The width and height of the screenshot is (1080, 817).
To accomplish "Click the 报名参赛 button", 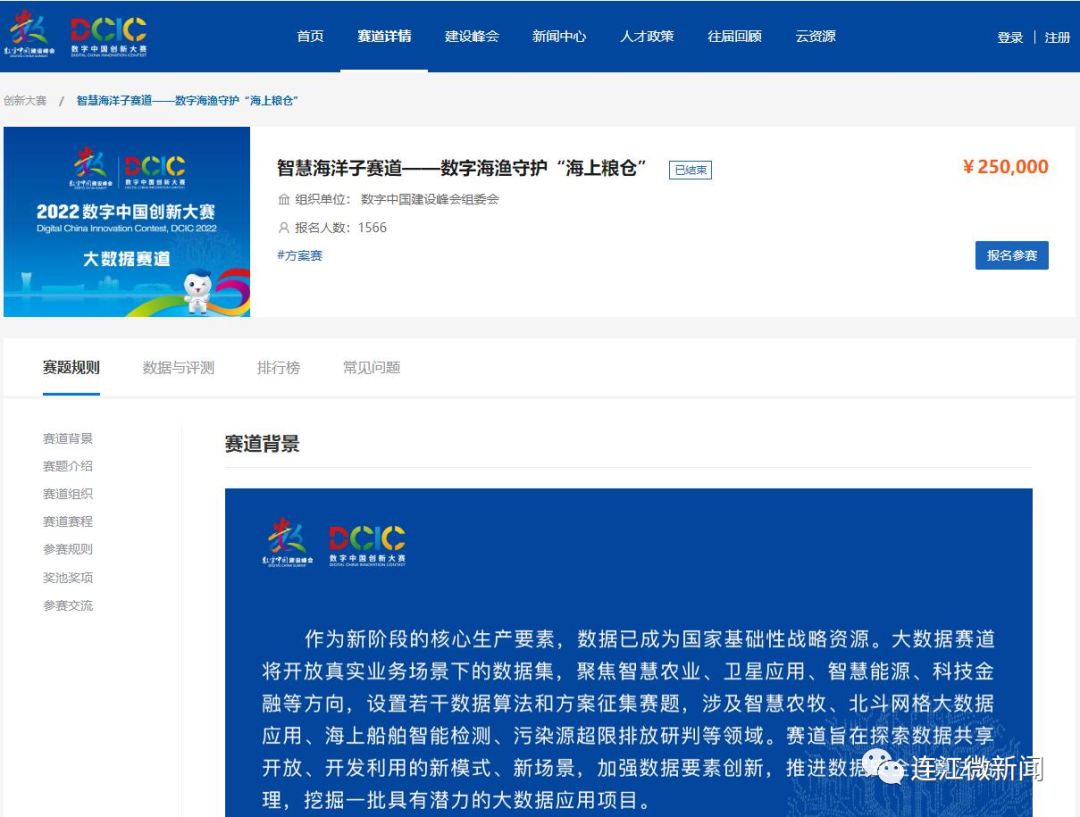I will point(1012,256).
